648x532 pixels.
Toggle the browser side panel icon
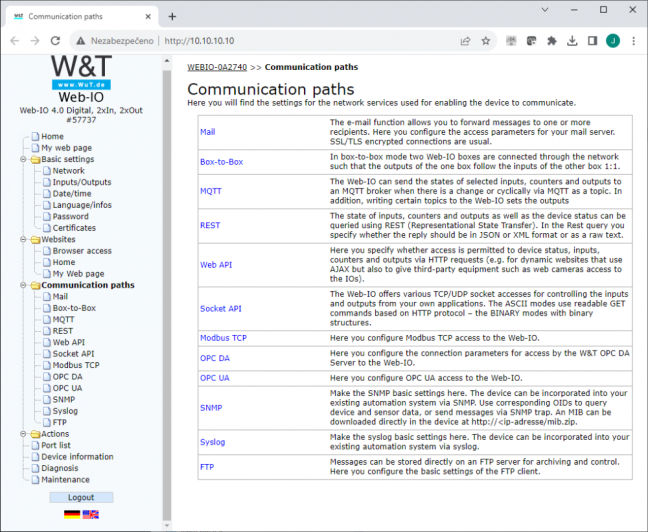[592, 41]
